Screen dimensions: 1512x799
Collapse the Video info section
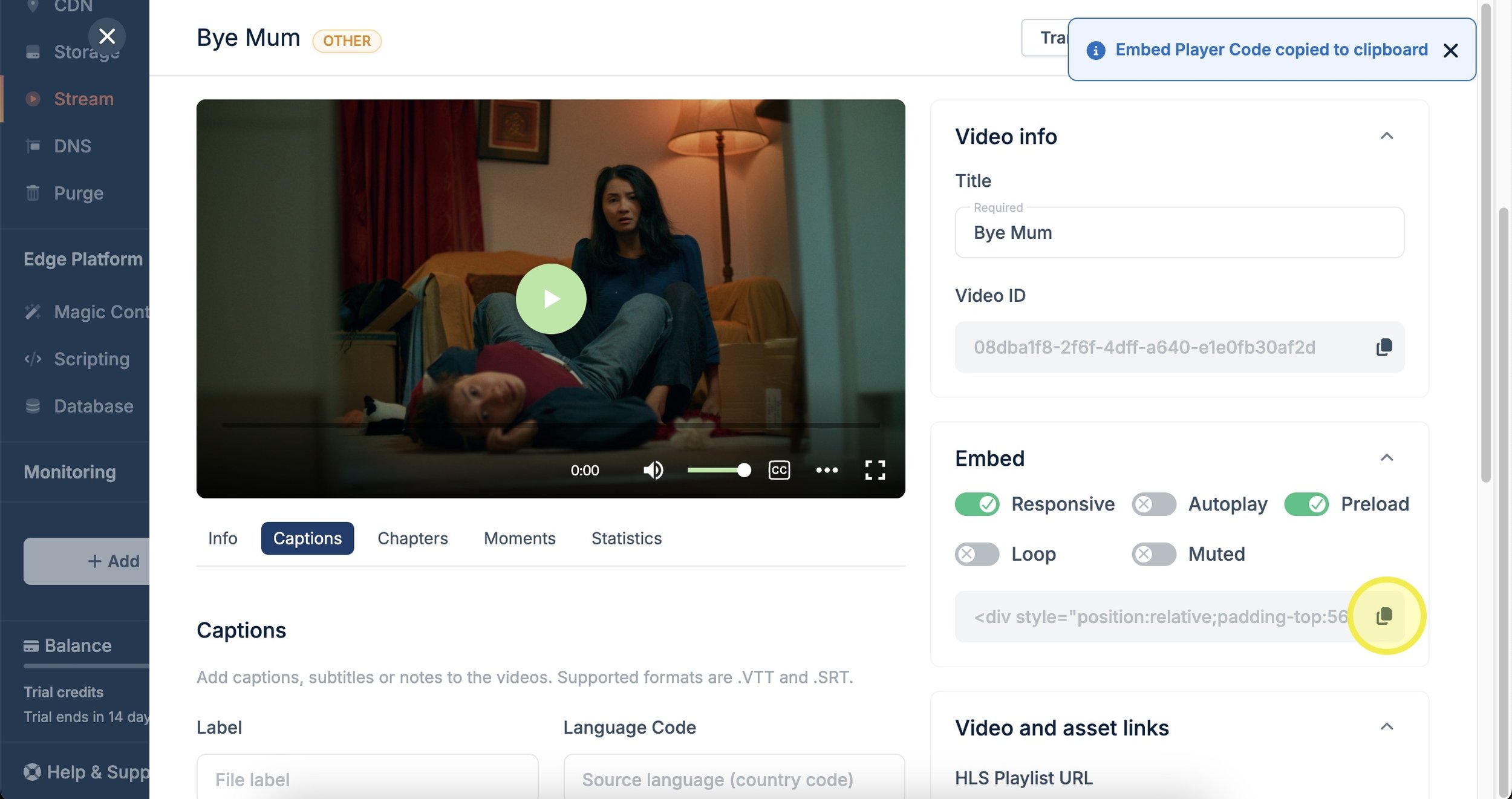click(1386, 136)
